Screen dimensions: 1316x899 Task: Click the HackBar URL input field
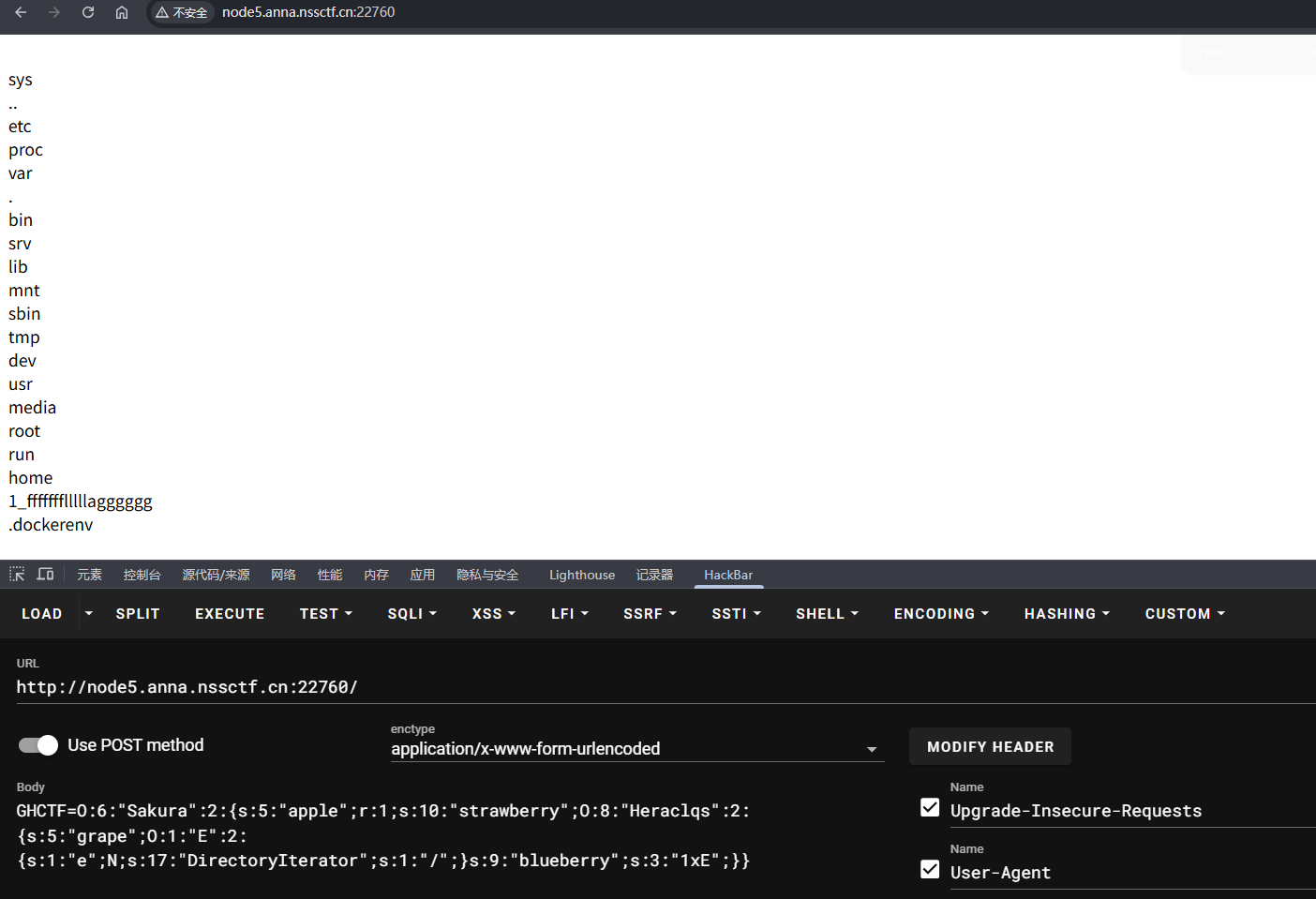click(x=656, y=687)
